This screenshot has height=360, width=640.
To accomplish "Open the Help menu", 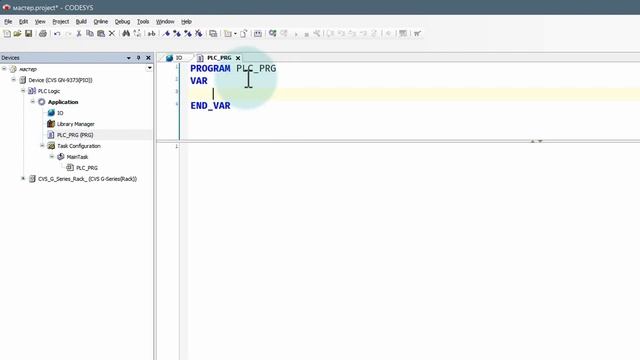I will click(186, 22).
